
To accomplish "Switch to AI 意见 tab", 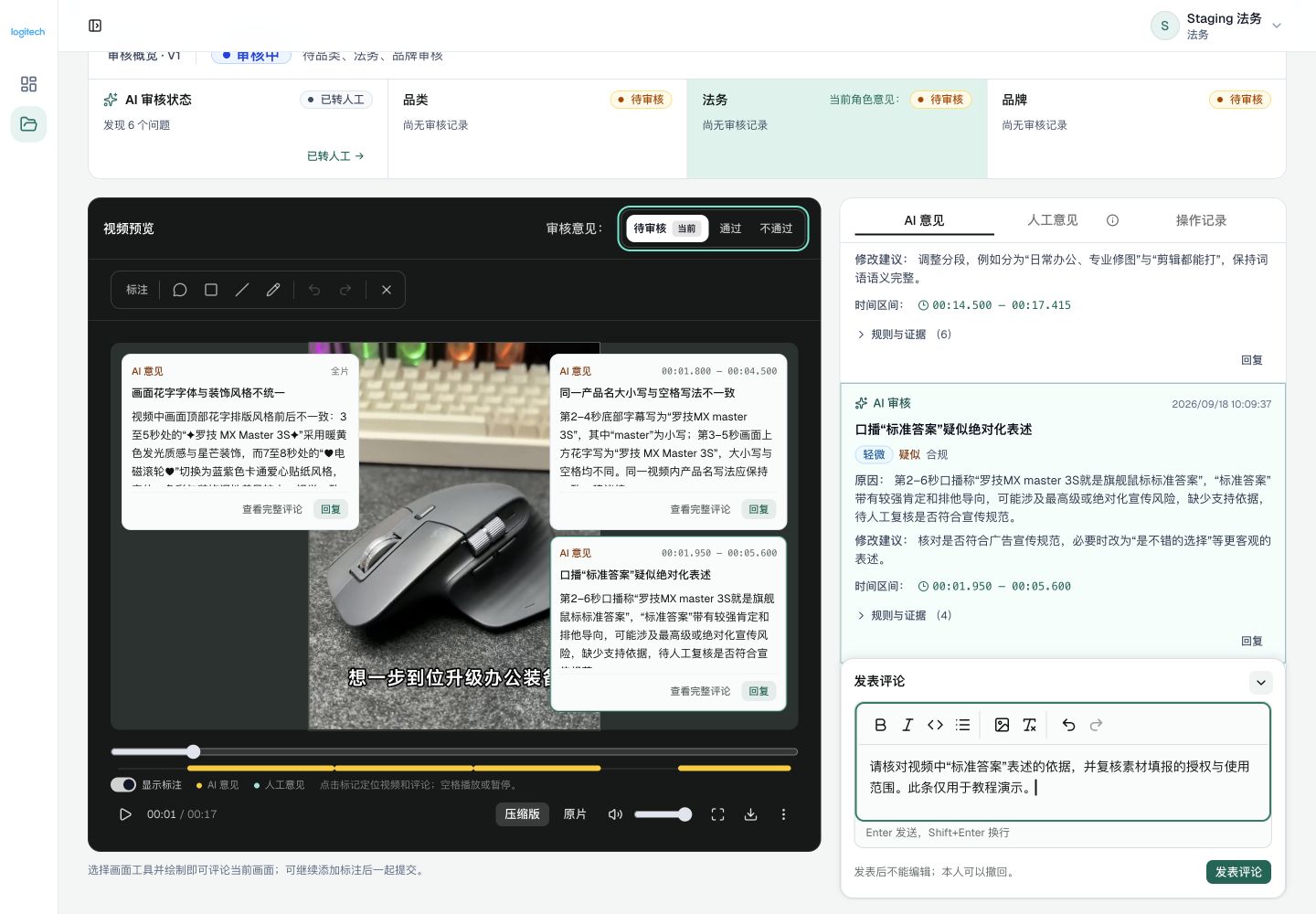I will point(924,220).
